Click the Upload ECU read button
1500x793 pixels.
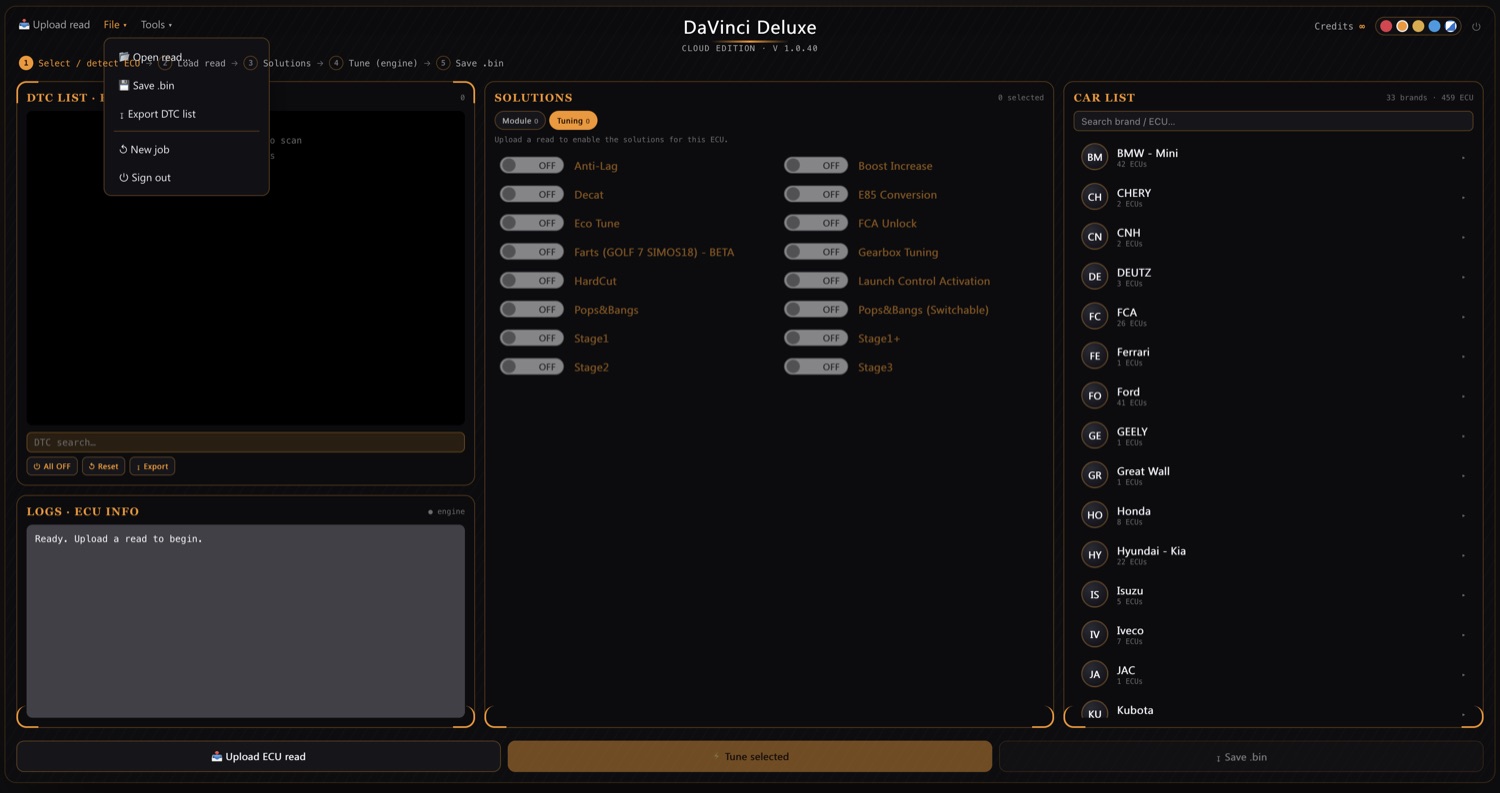pyautogui.click(x=258, y=757)
